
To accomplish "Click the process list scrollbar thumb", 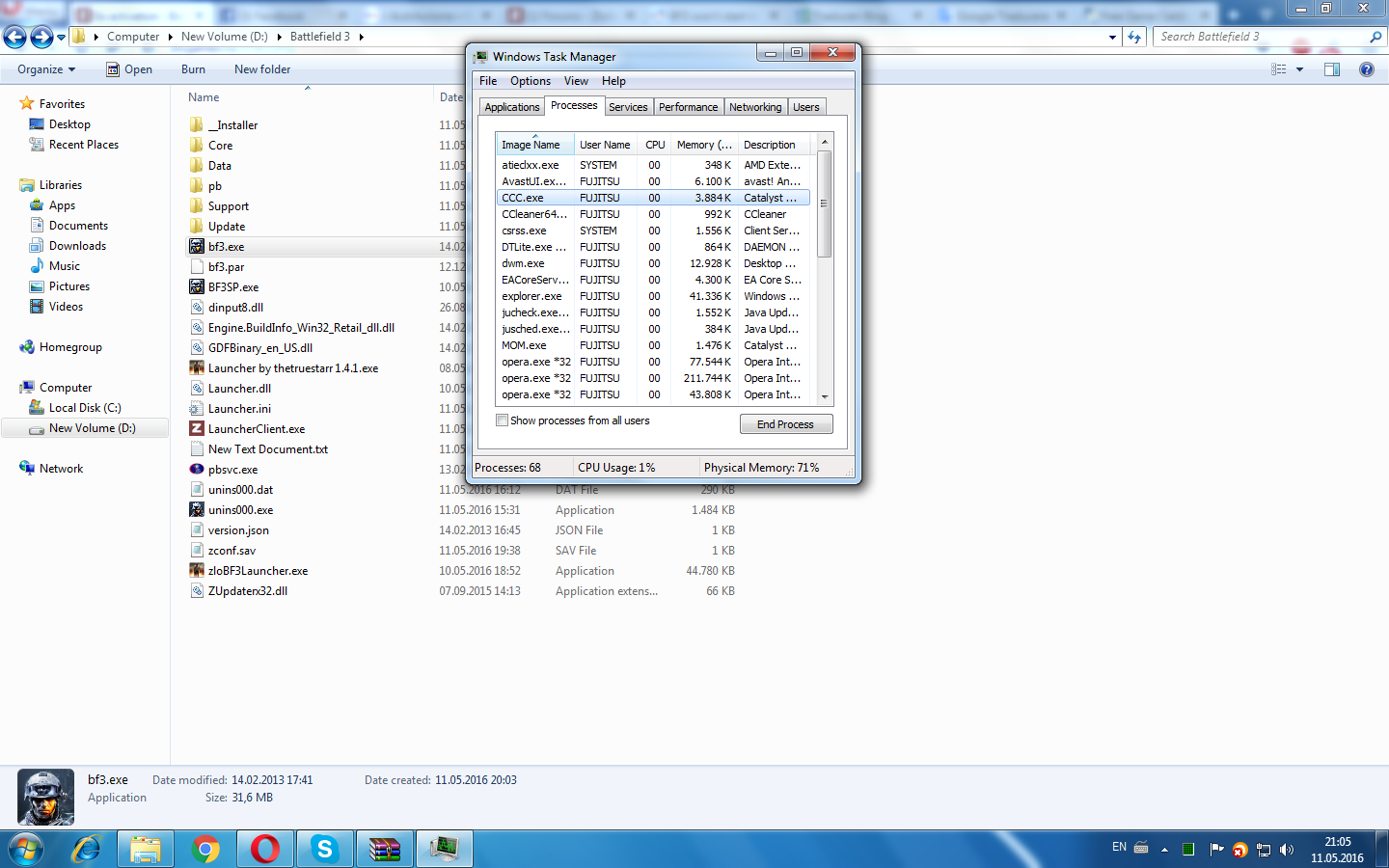I will [824, 203].
